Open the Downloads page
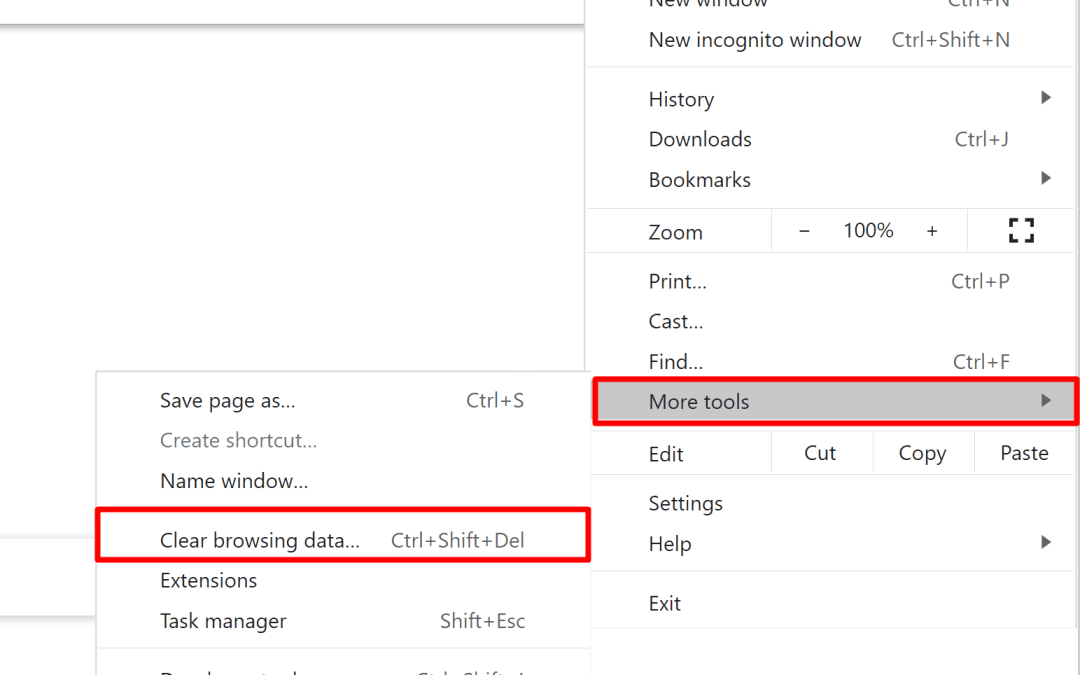The width and height of the screenshot is (1080, 675). point(699,138)
